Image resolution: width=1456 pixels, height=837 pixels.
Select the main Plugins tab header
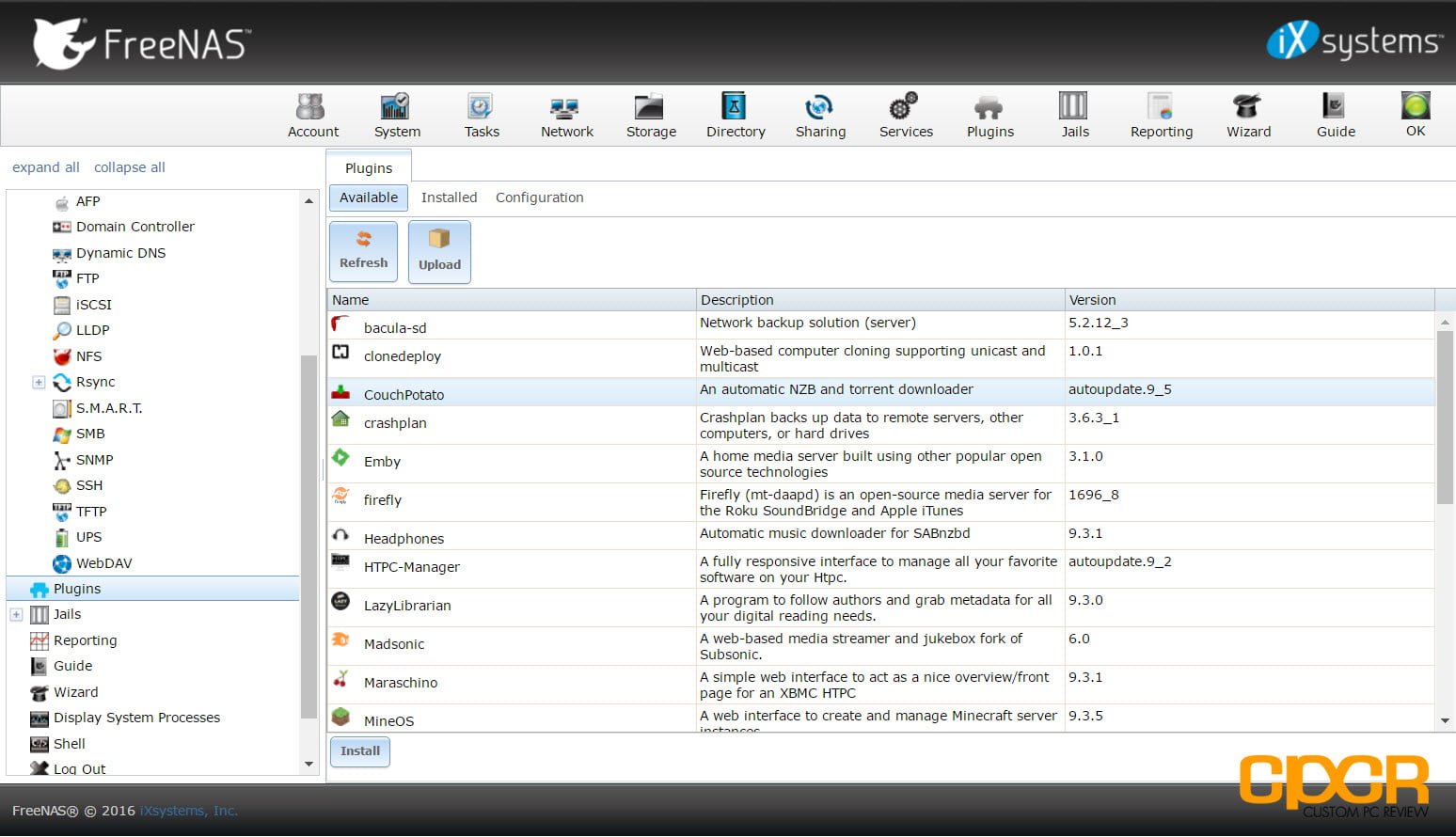(x=369, y=167)
